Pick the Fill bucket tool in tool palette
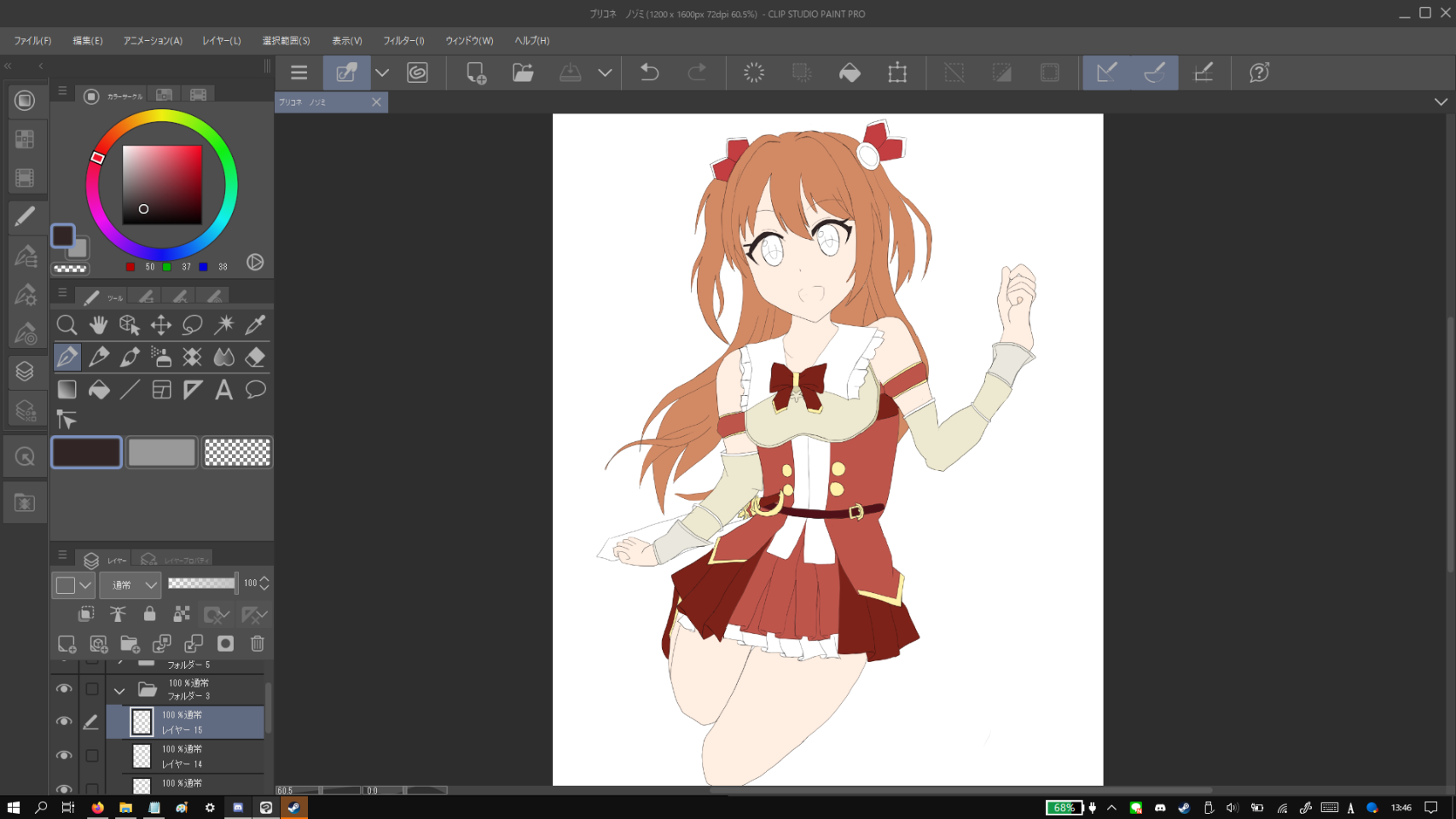The height and width of the screenshot is (819, 1456). point(99,390)
